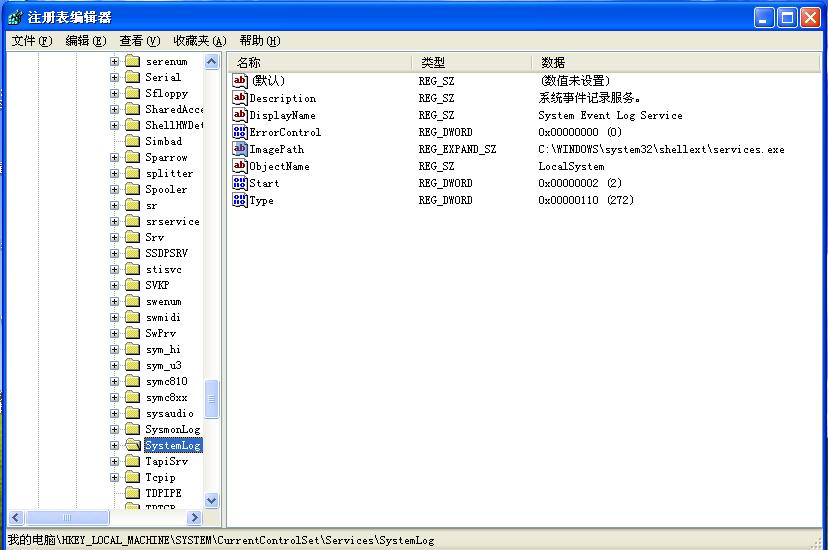Expand the sr key

click(x=114, y=205)
